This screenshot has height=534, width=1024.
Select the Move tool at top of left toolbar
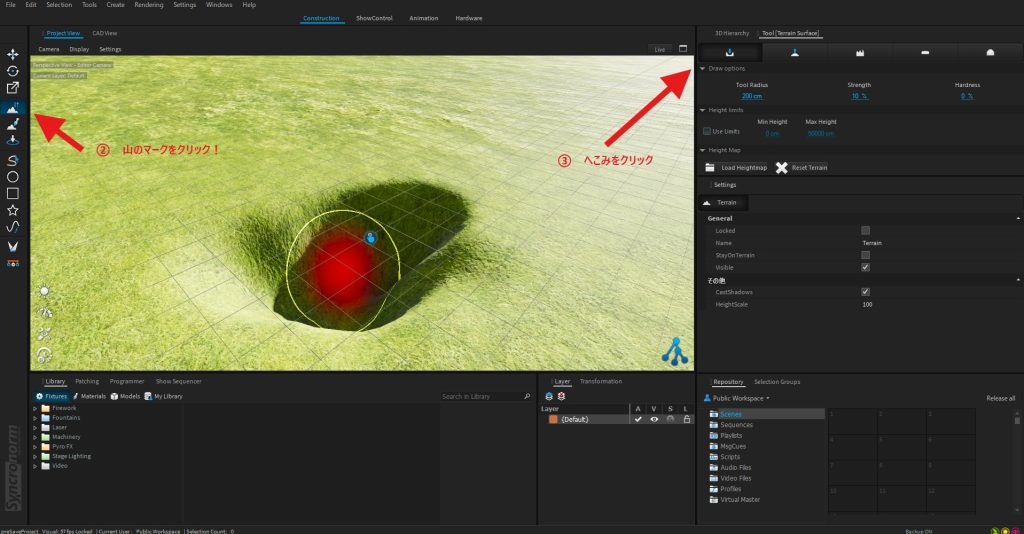(13, 54)
